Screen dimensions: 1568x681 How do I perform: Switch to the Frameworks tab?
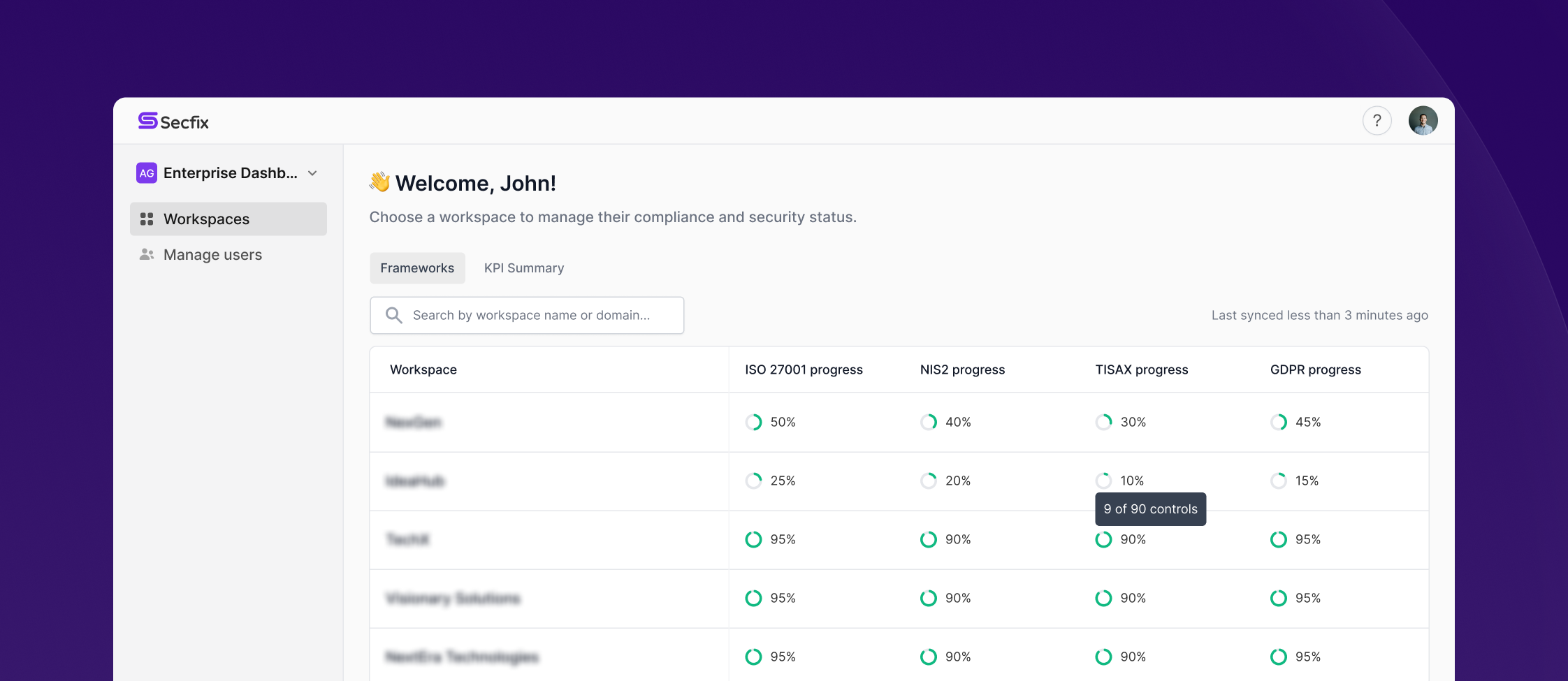(x=417, y=268)
